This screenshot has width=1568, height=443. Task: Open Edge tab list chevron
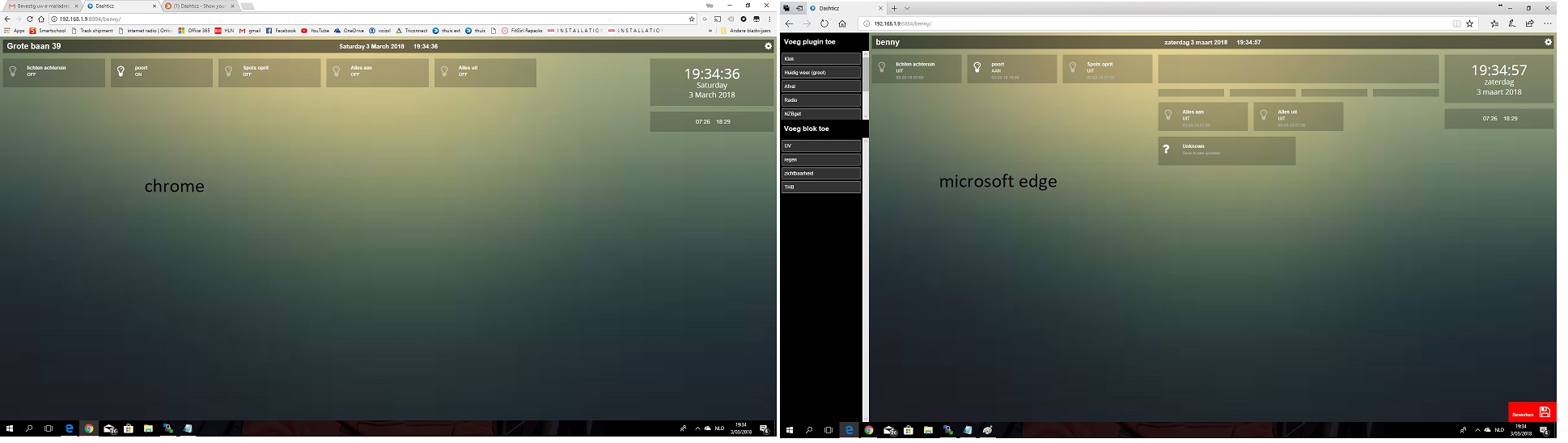907,8
